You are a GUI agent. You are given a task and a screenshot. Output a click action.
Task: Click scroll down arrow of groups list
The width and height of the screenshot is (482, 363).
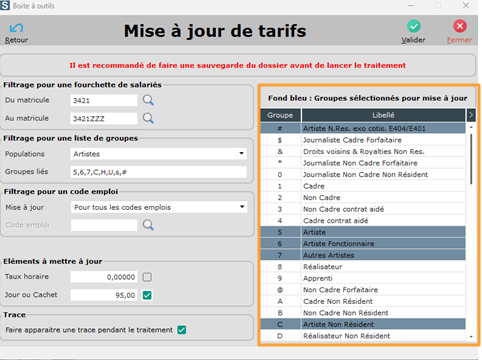pyautogui.click(x=471, y=337)
